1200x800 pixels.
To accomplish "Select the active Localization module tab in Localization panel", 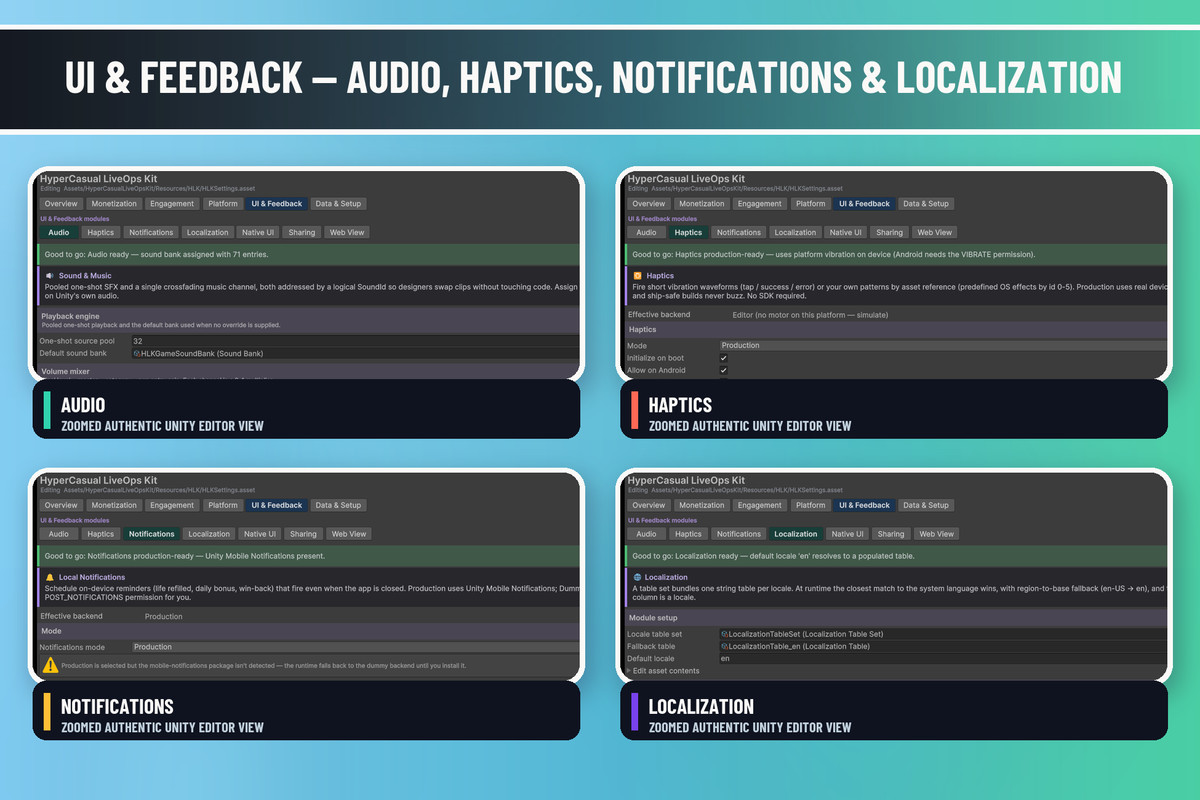I will pyautogui.click(x=796, y=534).
